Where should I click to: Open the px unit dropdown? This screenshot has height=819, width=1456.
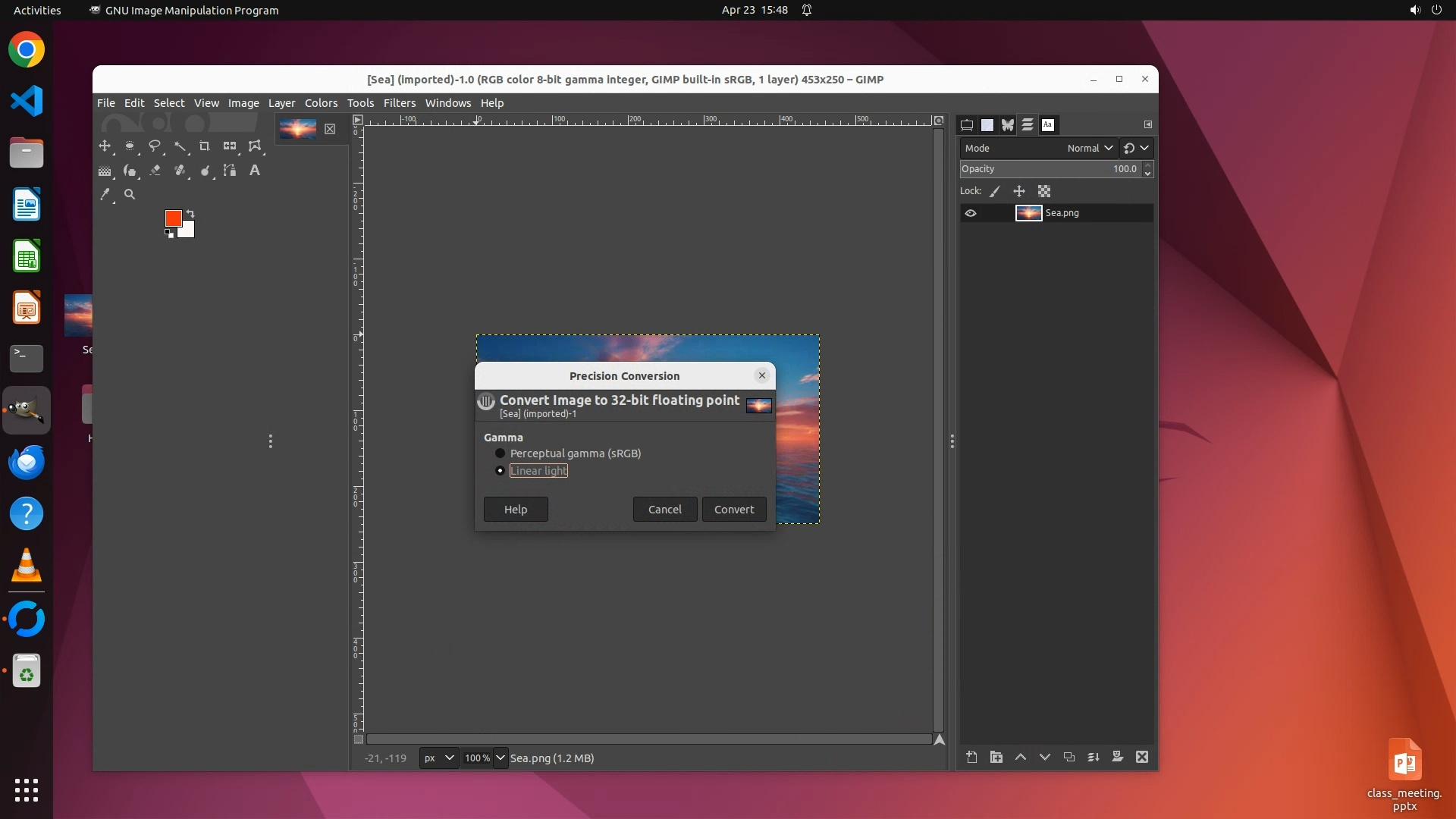[438, 758]
